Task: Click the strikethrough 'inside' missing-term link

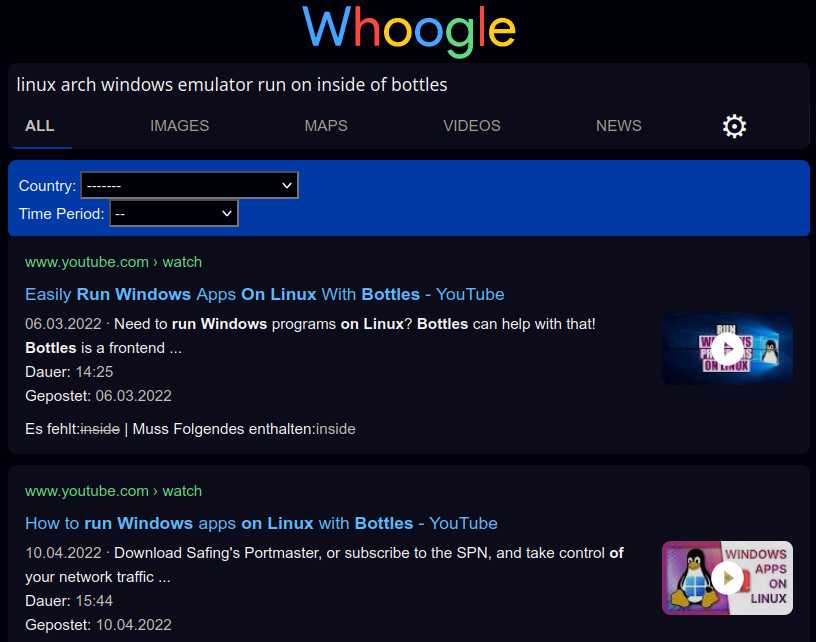Action: click(x=100, y=428)
